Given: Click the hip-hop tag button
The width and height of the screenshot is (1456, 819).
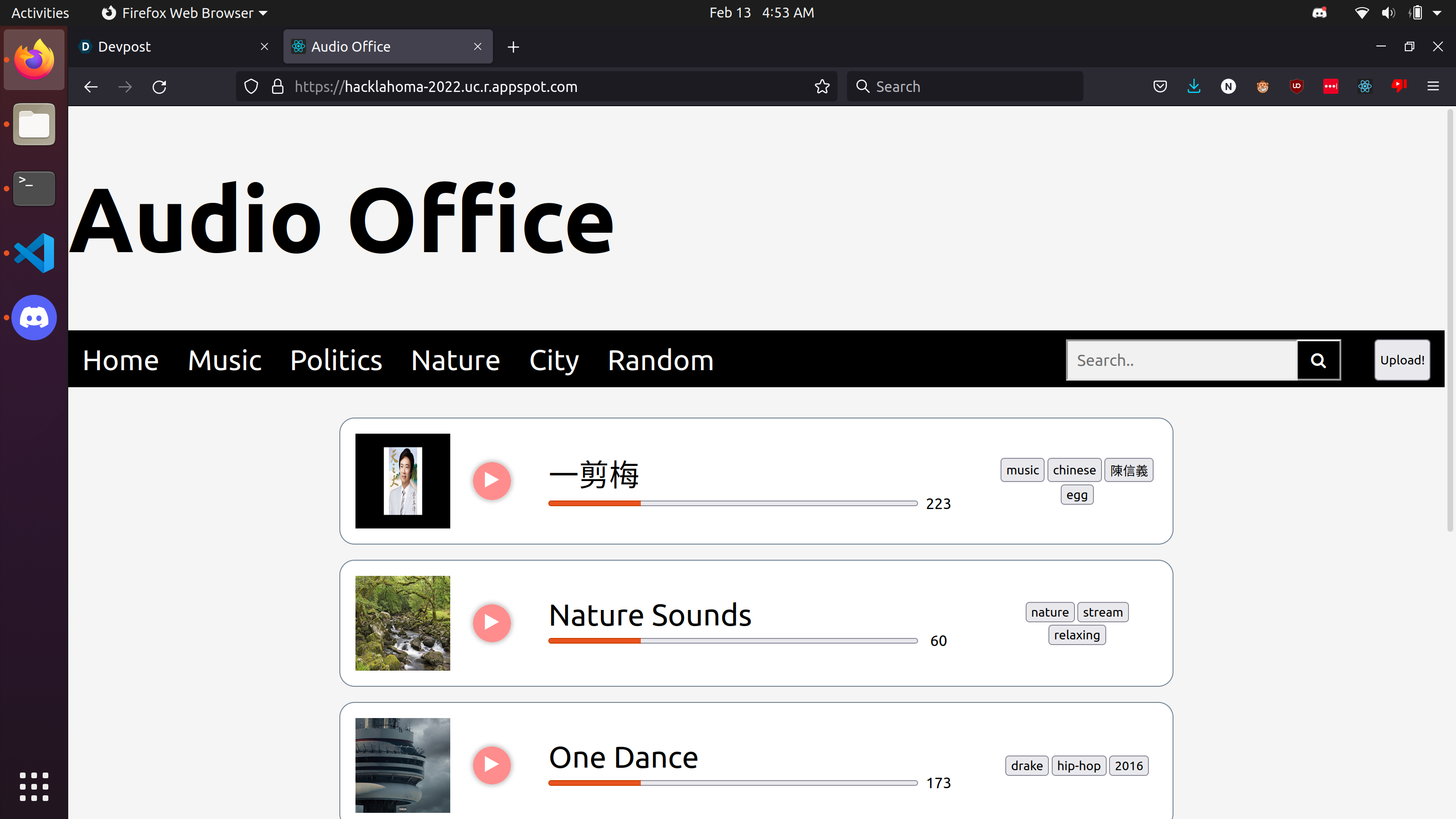Looking at the screenshot, I should pyautogui.click(x=1078, y=765).
